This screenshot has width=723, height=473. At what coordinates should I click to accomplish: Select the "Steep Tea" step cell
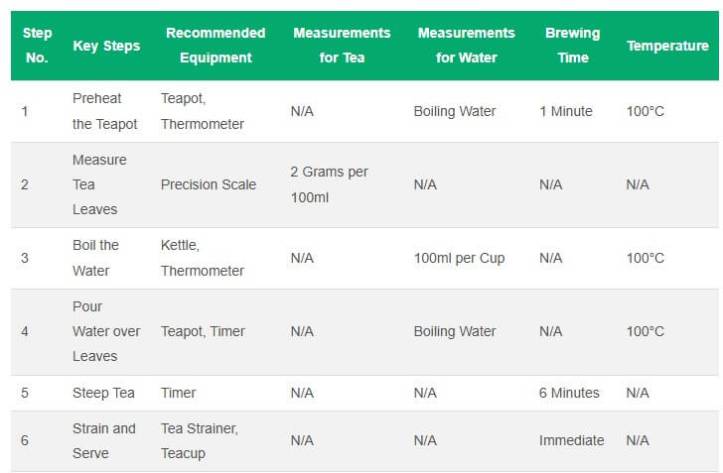[x=103, y=393]
